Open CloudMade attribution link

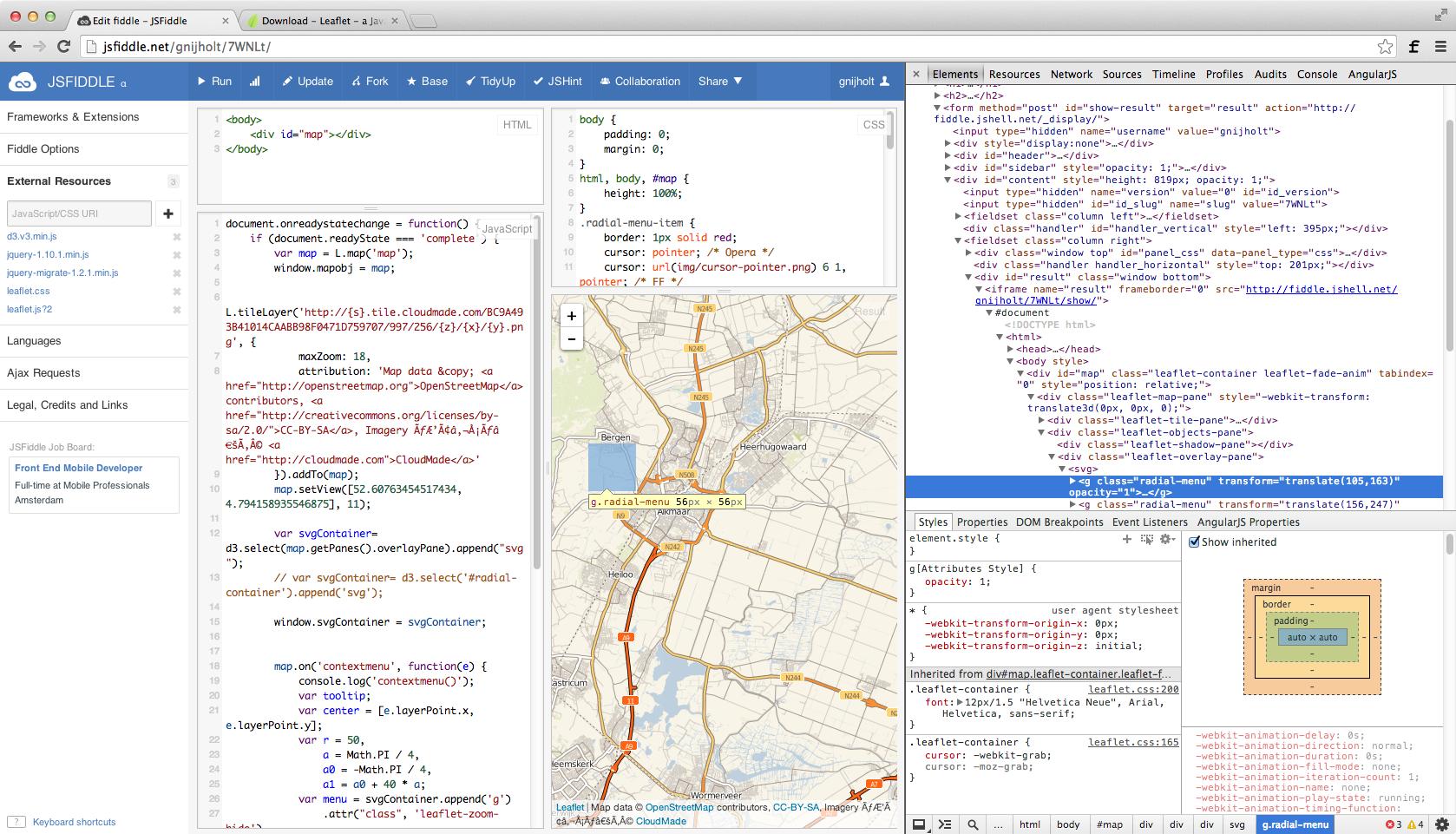tap(661, 821)
